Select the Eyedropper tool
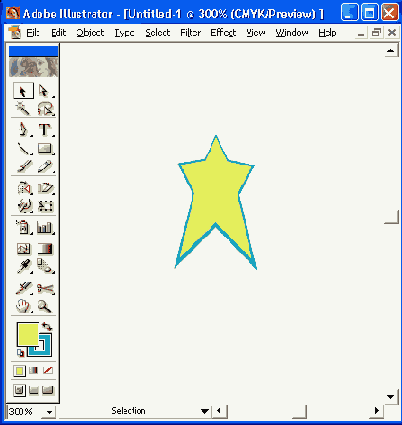402x425 pixels. 23,267
